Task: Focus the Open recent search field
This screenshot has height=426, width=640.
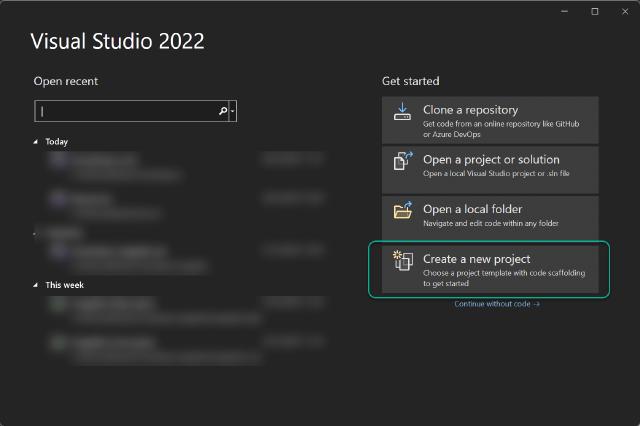Action: (126, 111)
